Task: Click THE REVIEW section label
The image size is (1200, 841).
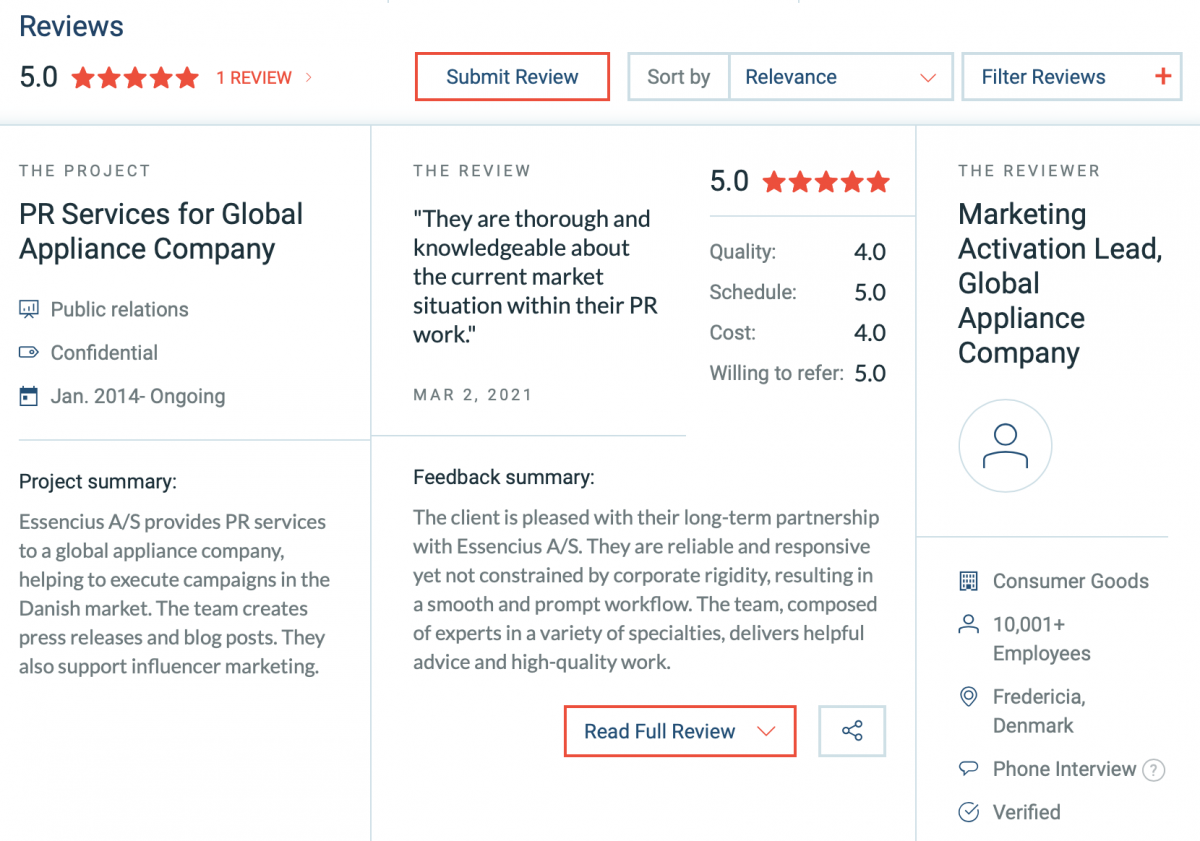Action: tap(472, 171)
